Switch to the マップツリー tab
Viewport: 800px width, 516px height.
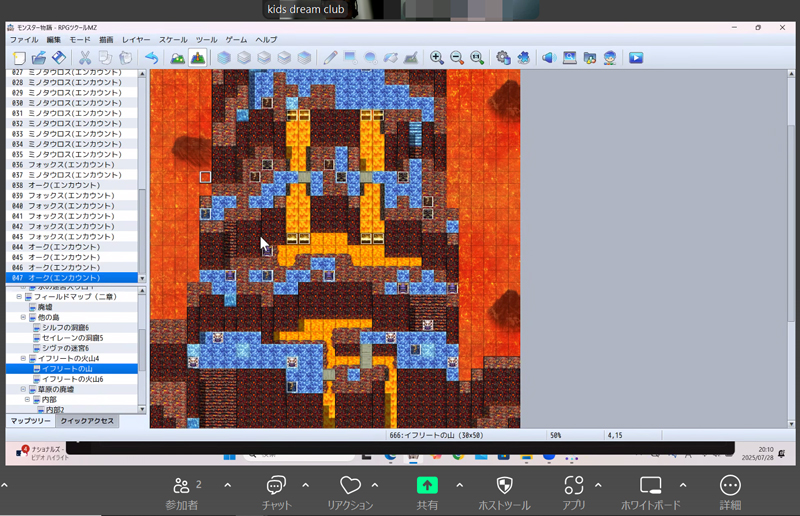click(31, 421)
